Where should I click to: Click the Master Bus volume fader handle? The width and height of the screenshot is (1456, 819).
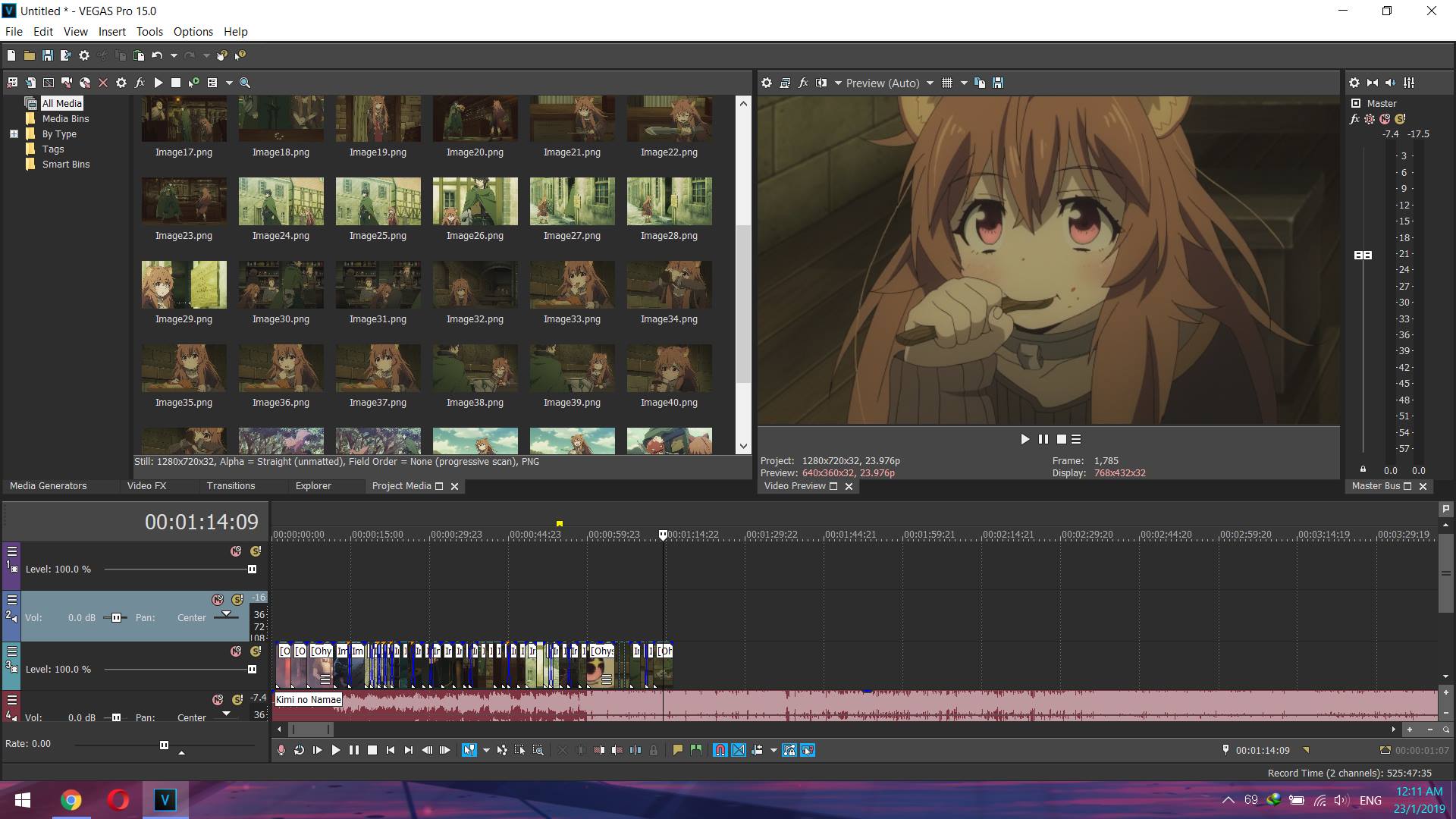1363,255
